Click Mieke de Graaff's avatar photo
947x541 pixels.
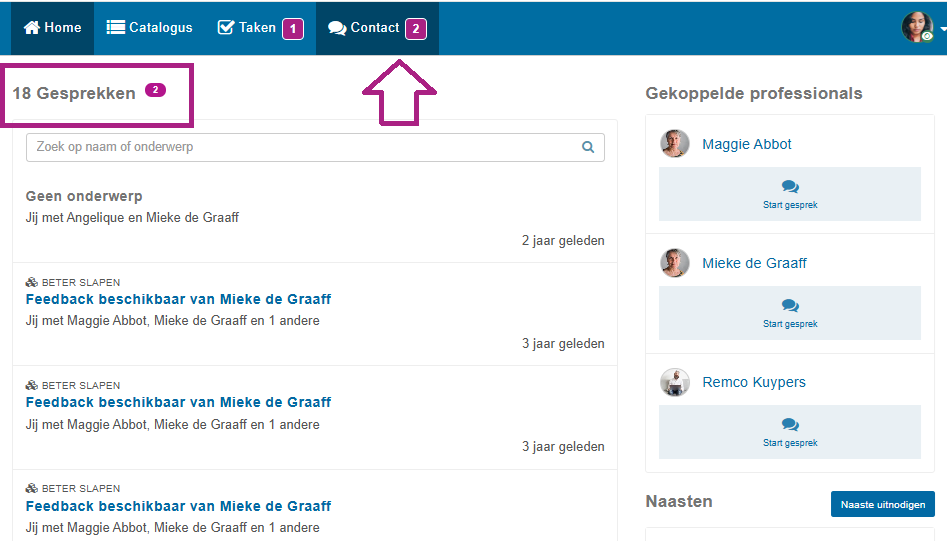point(675,263)
